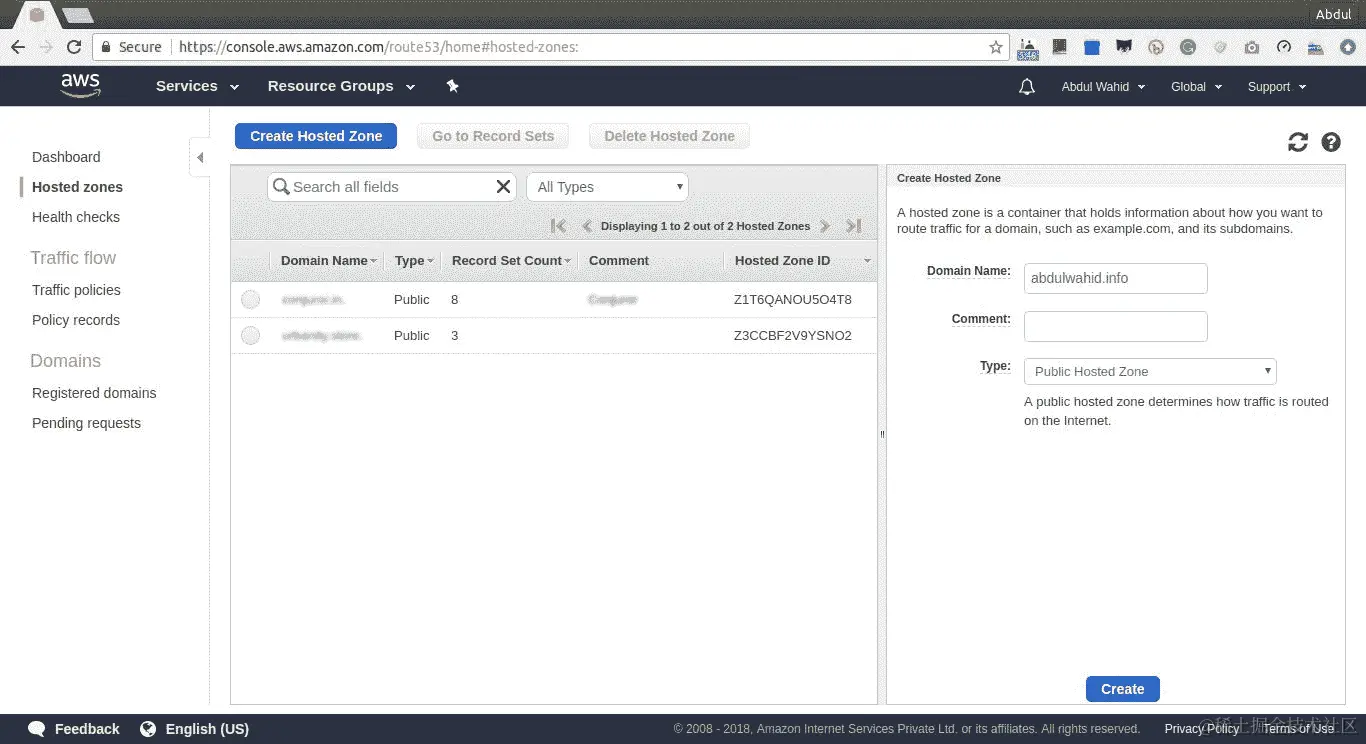This screenshot has width=1366, height=744.
Task: Open notifications with the bell icon
Action: 1026,87
